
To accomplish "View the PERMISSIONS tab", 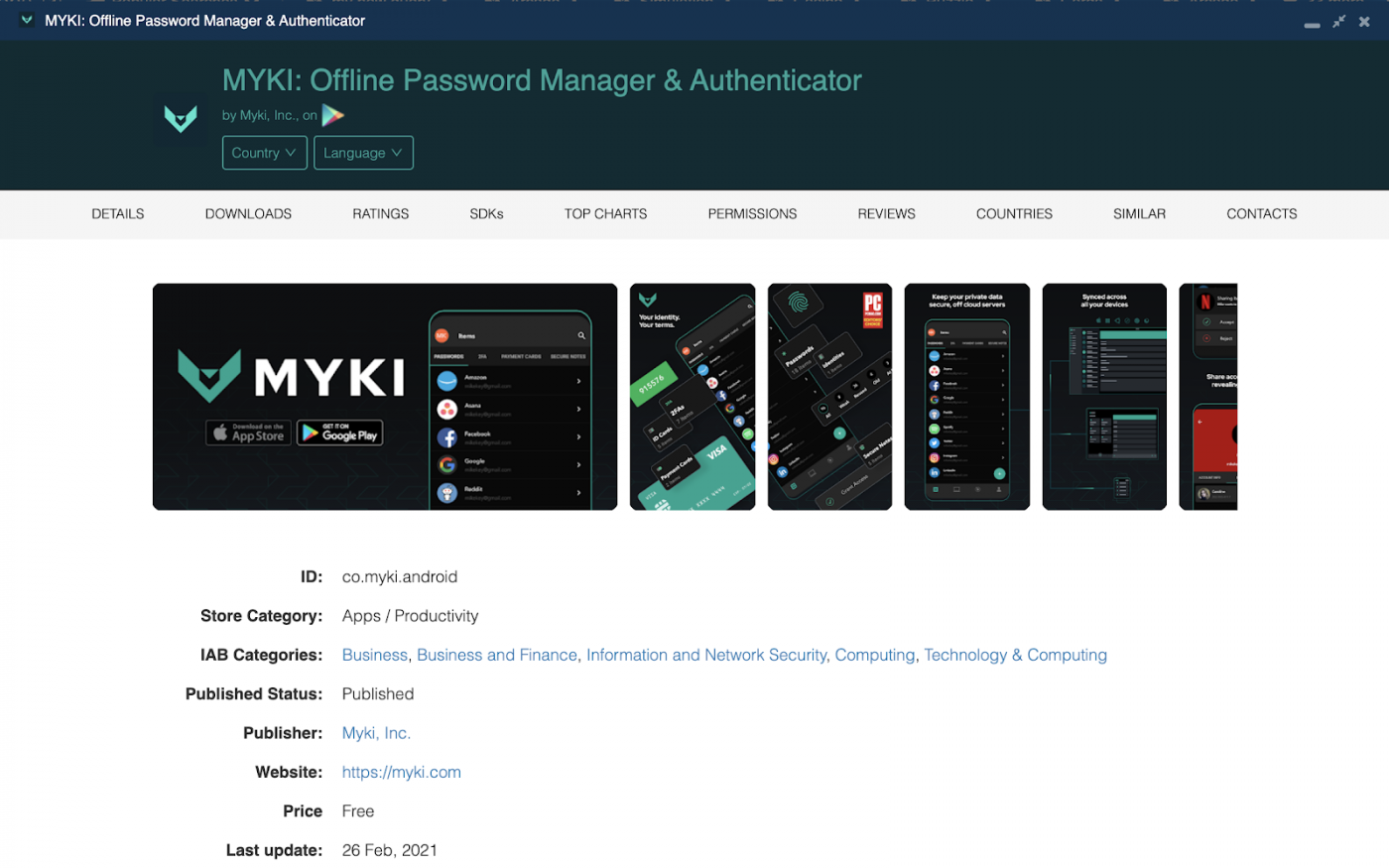I will pos(752,213).
